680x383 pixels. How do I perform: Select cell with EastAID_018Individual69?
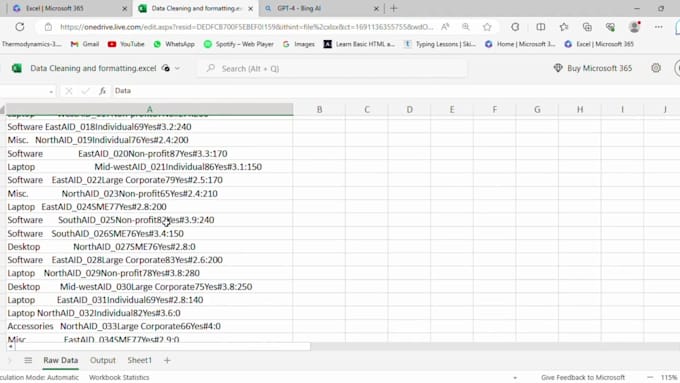[150, 127]
